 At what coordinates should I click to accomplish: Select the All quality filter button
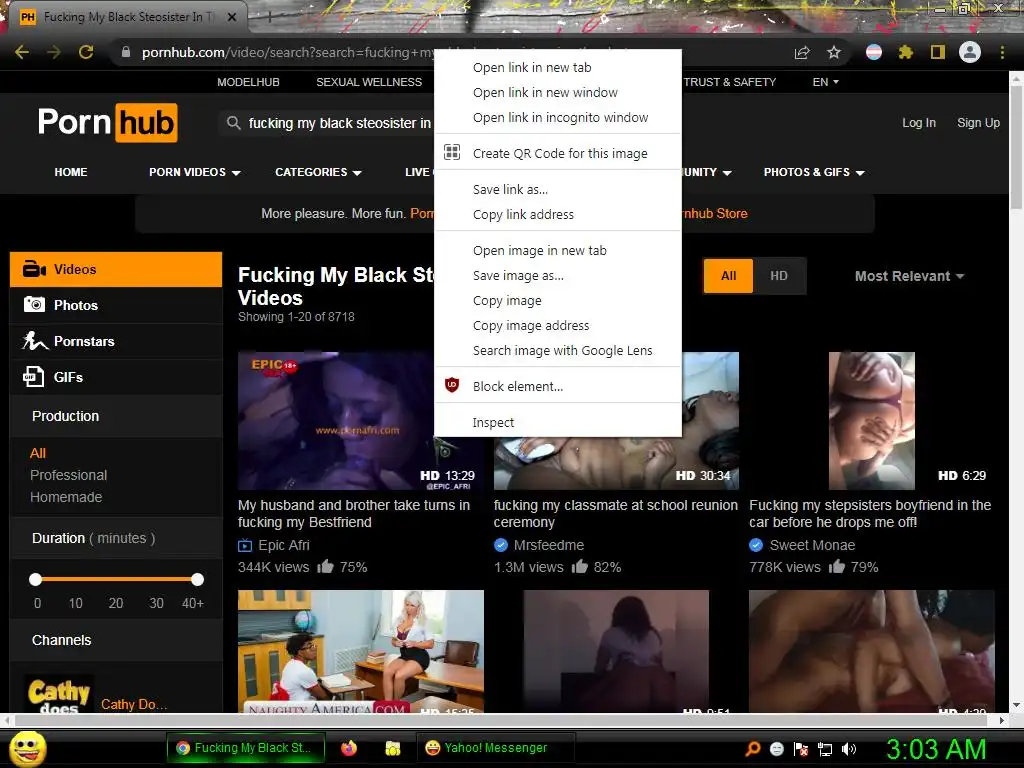point(728,276)
